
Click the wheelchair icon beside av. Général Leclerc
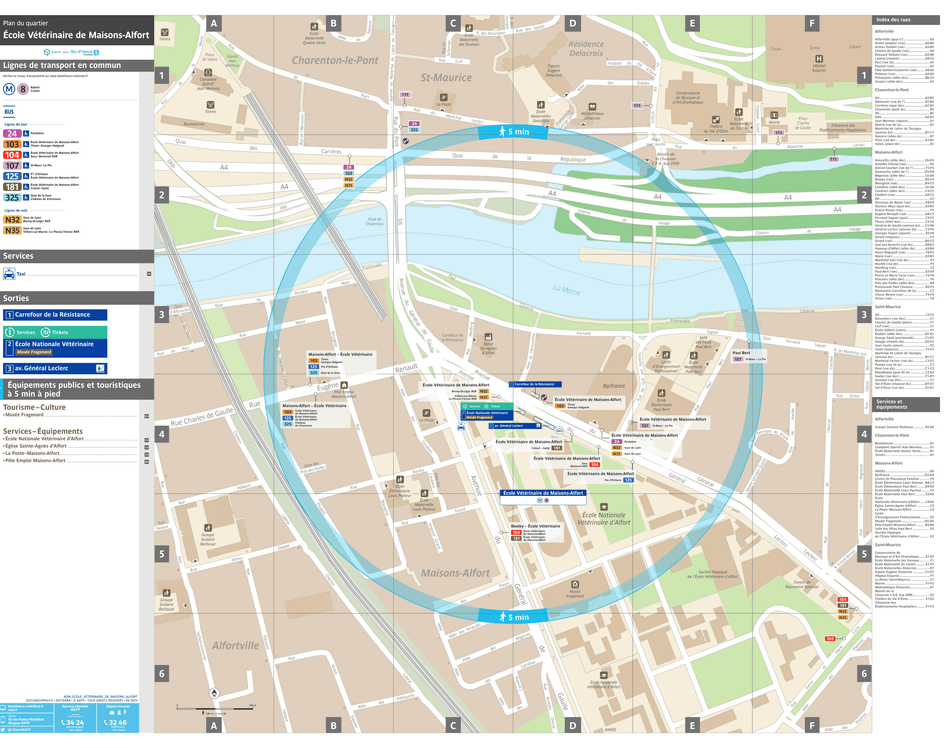coord(100,368)
